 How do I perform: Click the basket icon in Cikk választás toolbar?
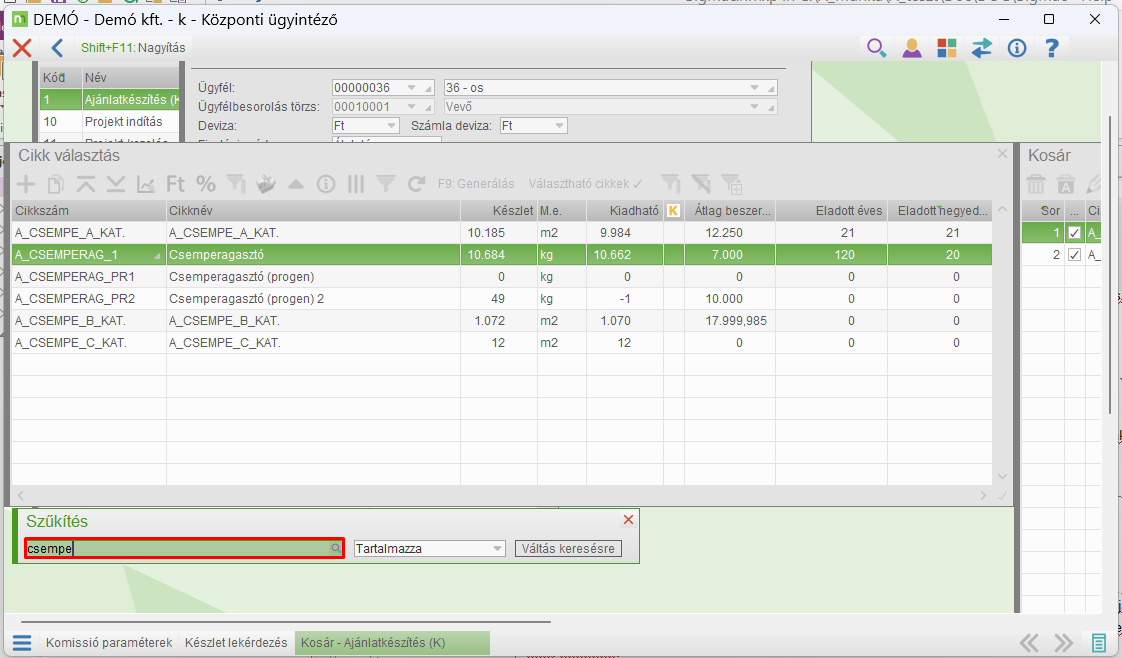(x=266, y=184)
